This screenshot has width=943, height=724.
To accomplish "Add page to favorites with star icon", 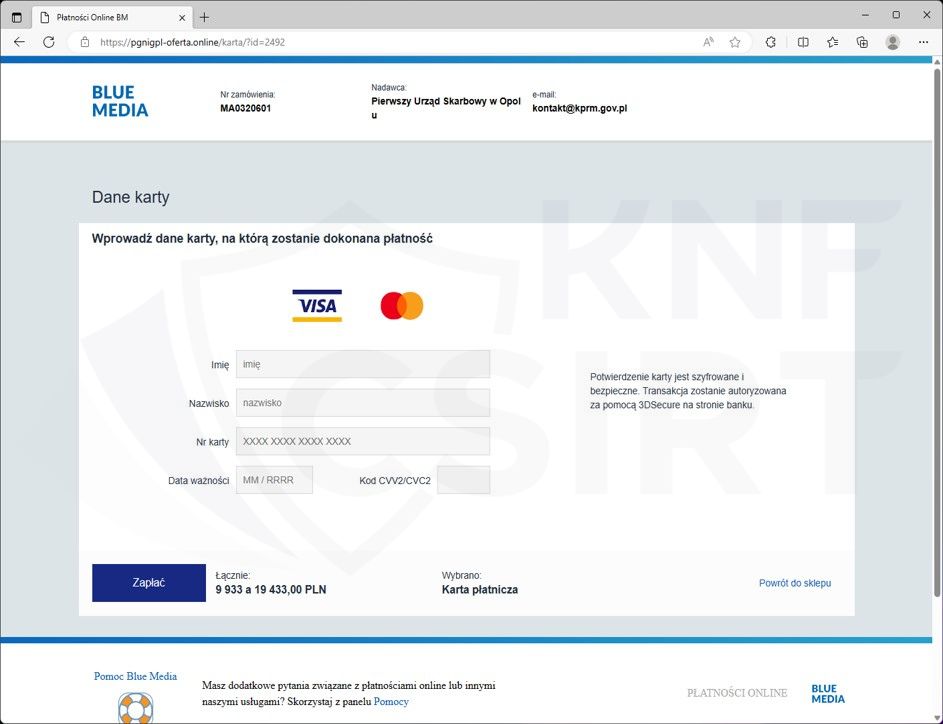I will [735, 42].
